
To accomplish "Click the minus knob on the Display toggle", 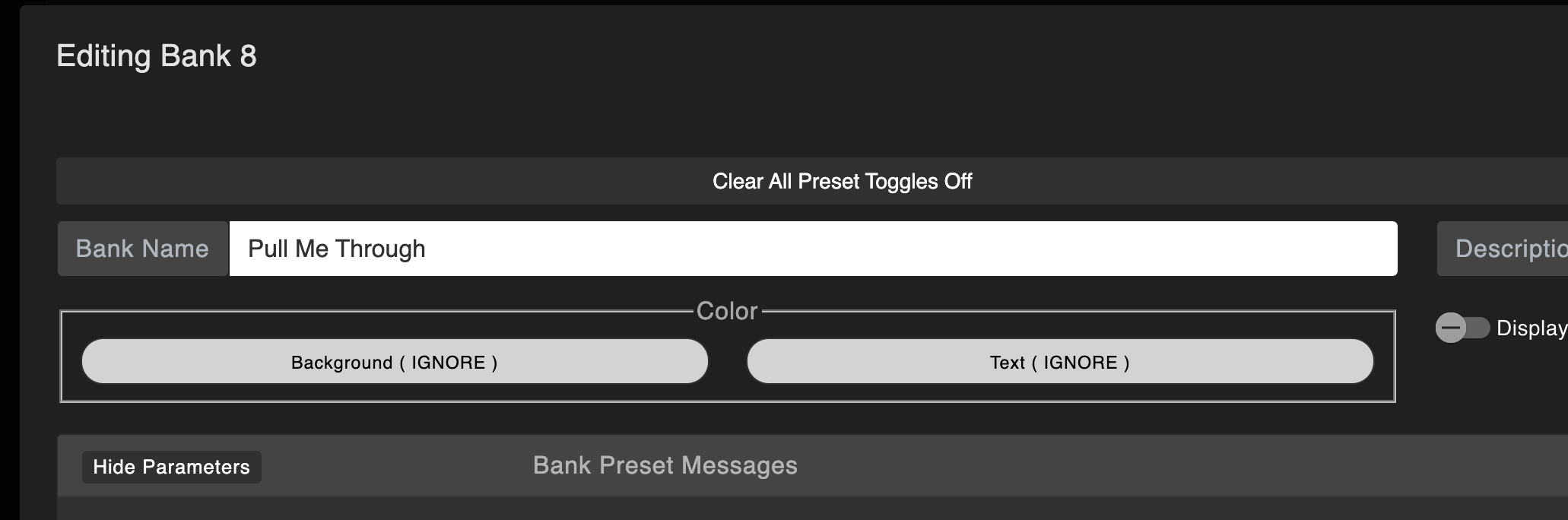I will tap(1451, 328).
